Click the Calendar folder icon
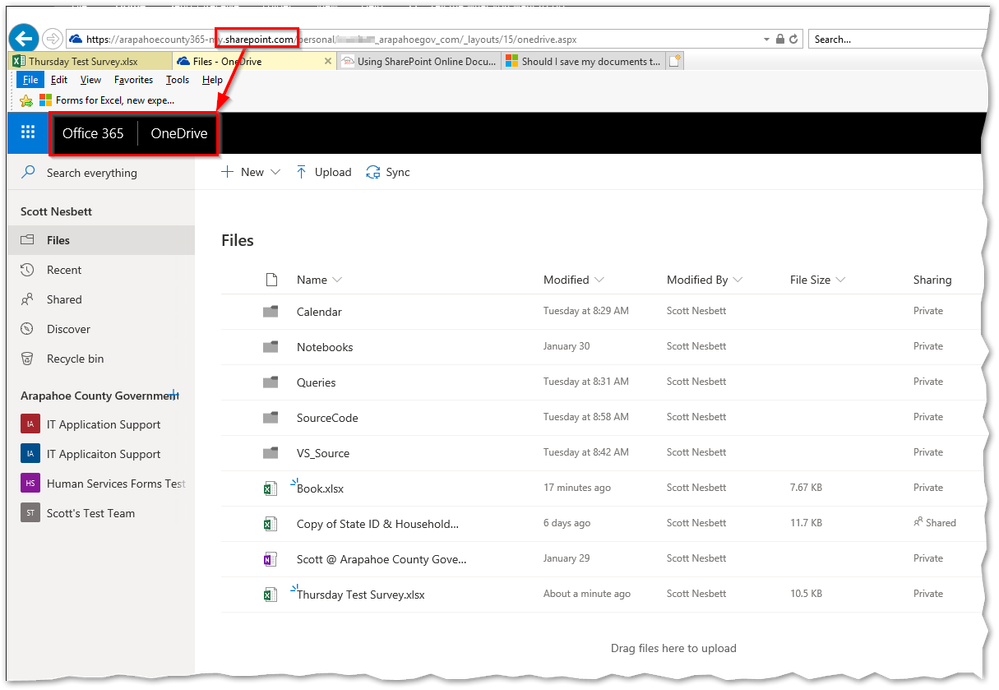 click(271, 312)
